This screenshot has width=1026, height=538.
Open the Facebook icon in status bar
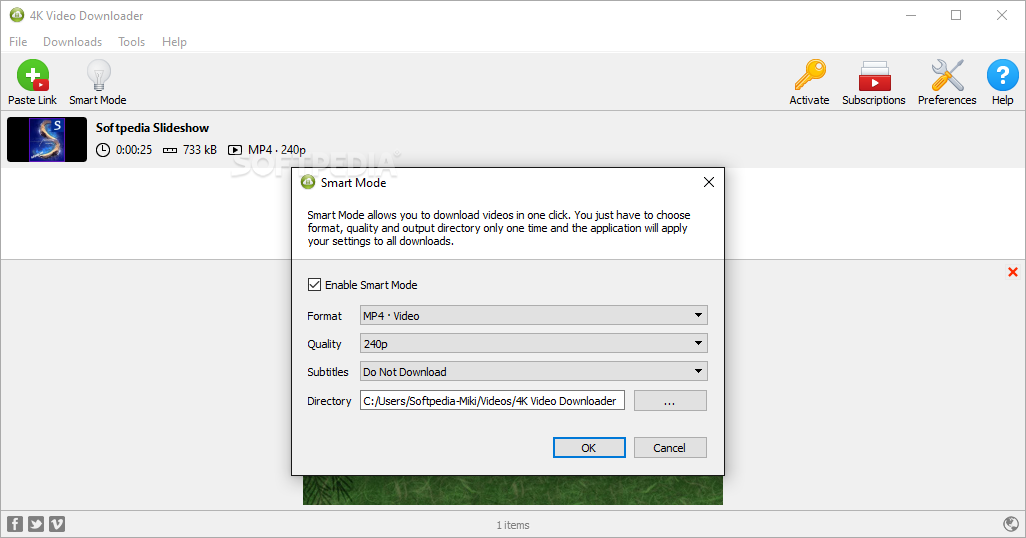[15, 524]
